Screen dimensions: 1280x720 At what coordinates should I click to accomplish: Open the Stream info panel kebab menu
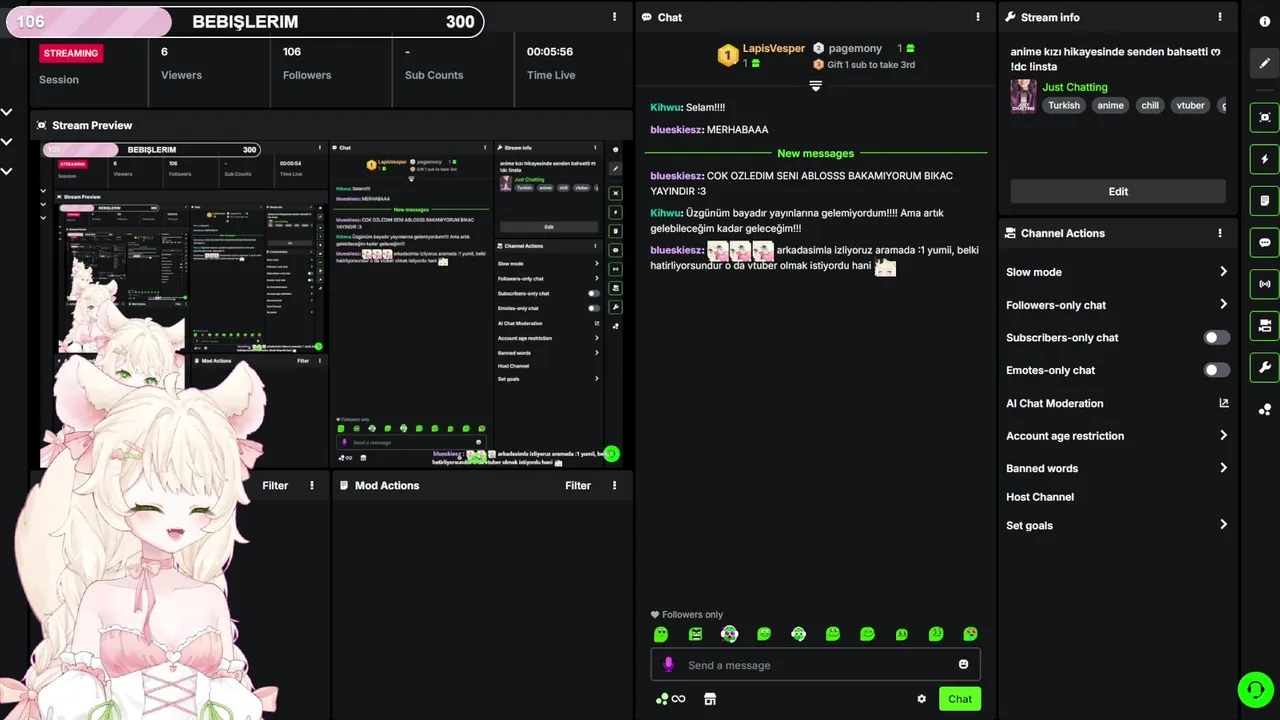(1220, 17)
